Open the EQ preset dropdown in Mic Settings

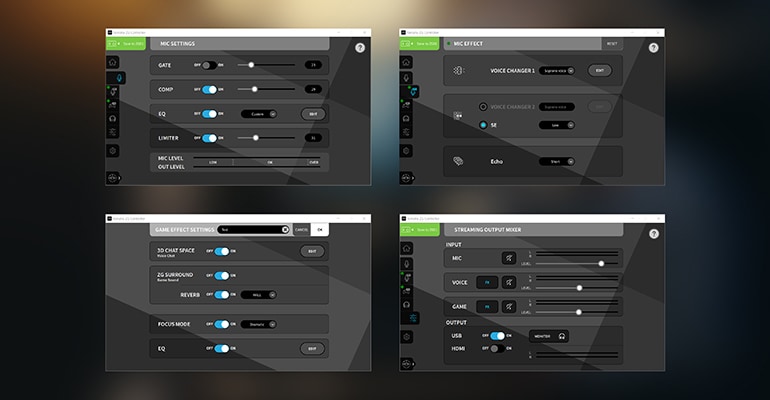(x=259, y=114)
